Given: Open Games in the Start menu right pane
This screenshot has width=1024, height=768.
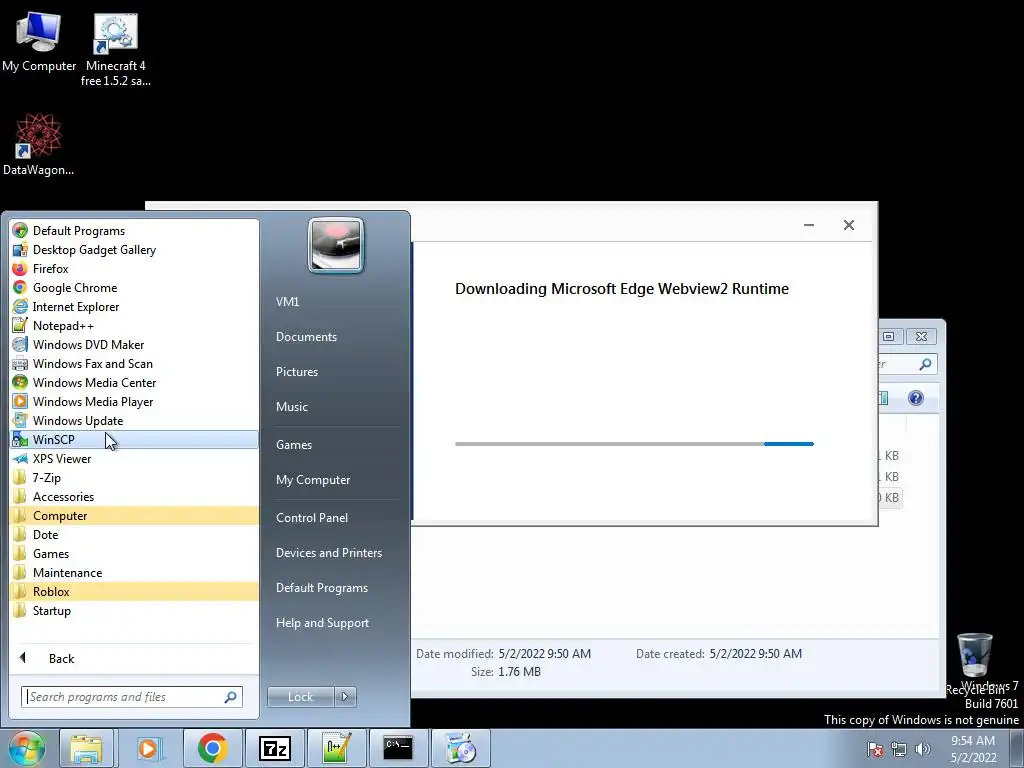Looking at the screenshot, I should pyautogui.click(x=294, y=444).
